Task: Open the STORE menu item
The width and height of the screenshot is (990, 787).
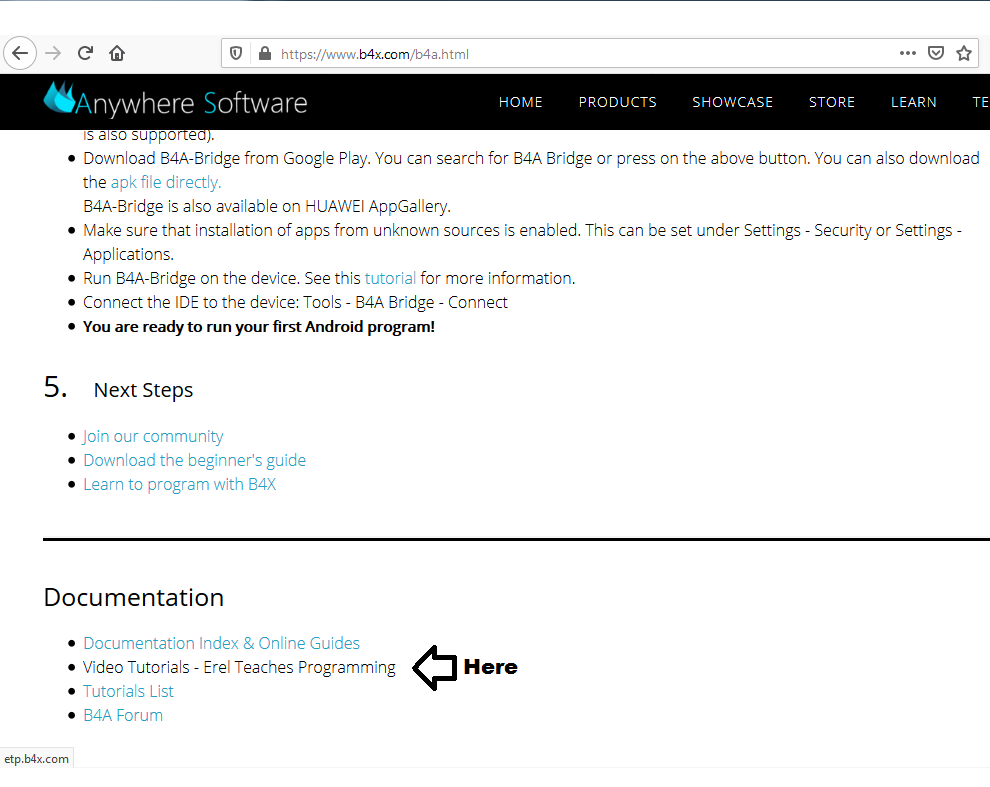Action: pyautogui.click(x=832, y=102)
